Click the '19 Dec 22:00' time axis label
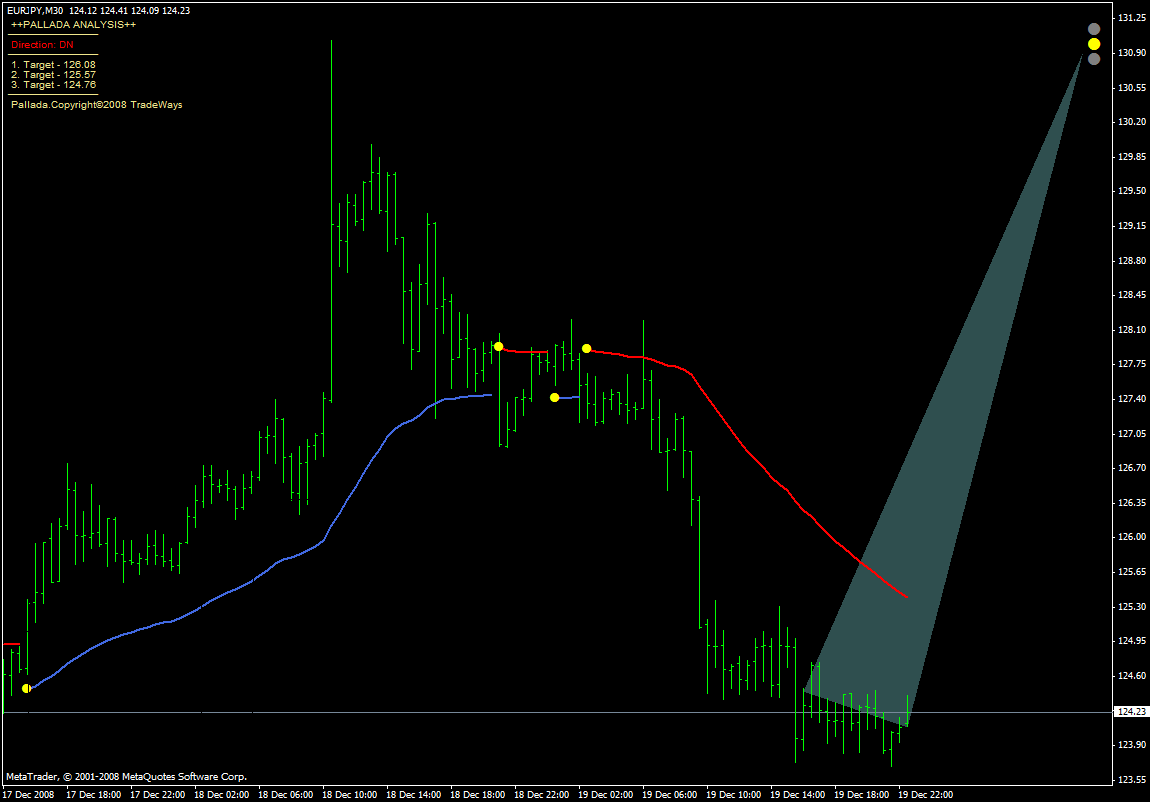Screen dimensions: 1150x802 click(925, 795)
